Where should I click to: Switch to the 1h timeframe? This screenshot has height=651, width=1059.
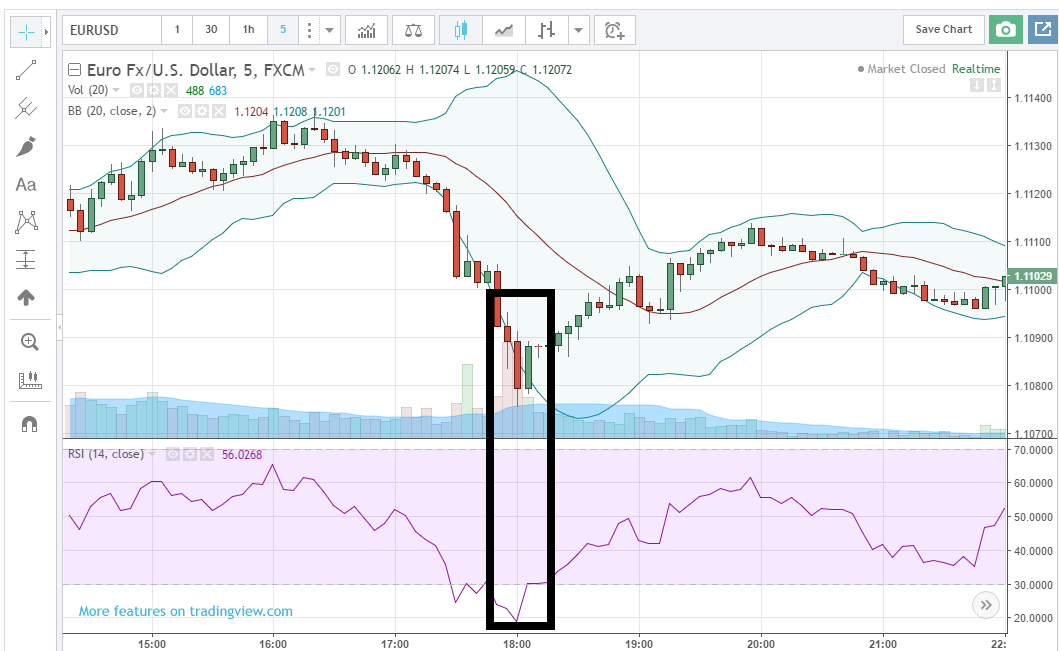[248, 30]
